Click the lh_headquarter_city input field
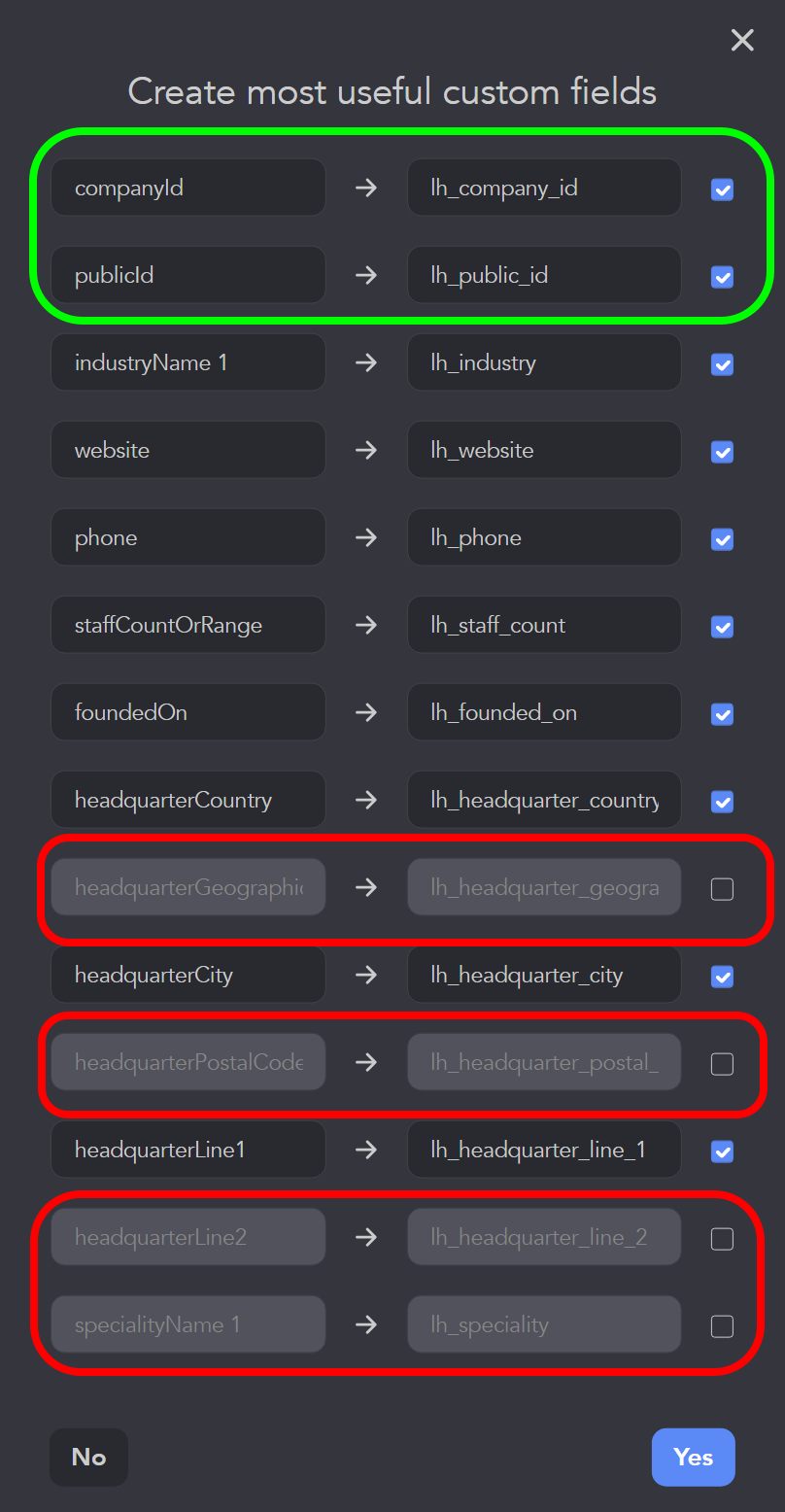The image size is (785, 1512). (x=544, y=975)
